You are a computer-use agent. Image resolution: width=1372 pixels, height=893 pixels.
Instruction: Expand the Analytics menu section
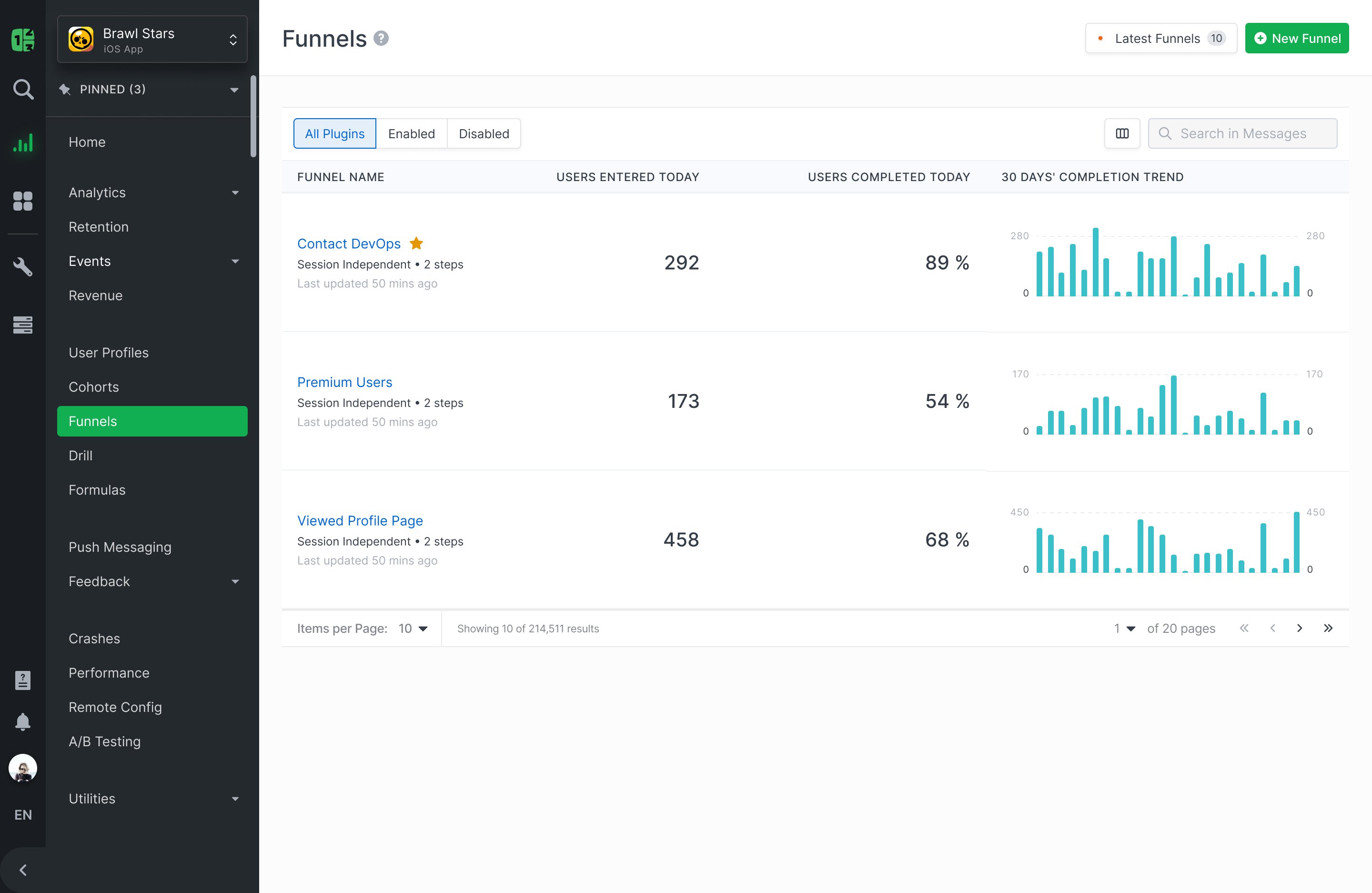pos(152,193)
